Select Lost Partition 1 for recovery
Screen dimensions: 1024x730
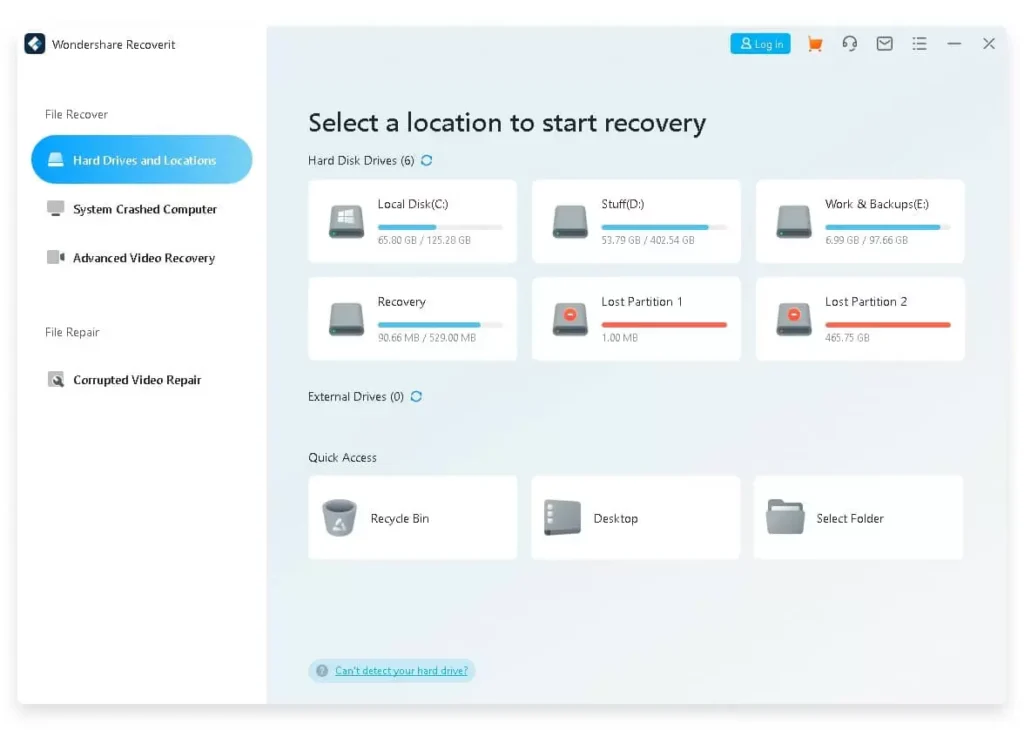636,318
